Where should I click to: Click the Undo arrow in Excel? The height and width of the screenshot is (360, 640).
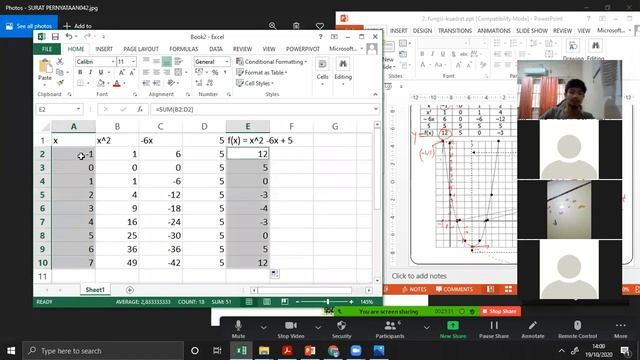69,37
